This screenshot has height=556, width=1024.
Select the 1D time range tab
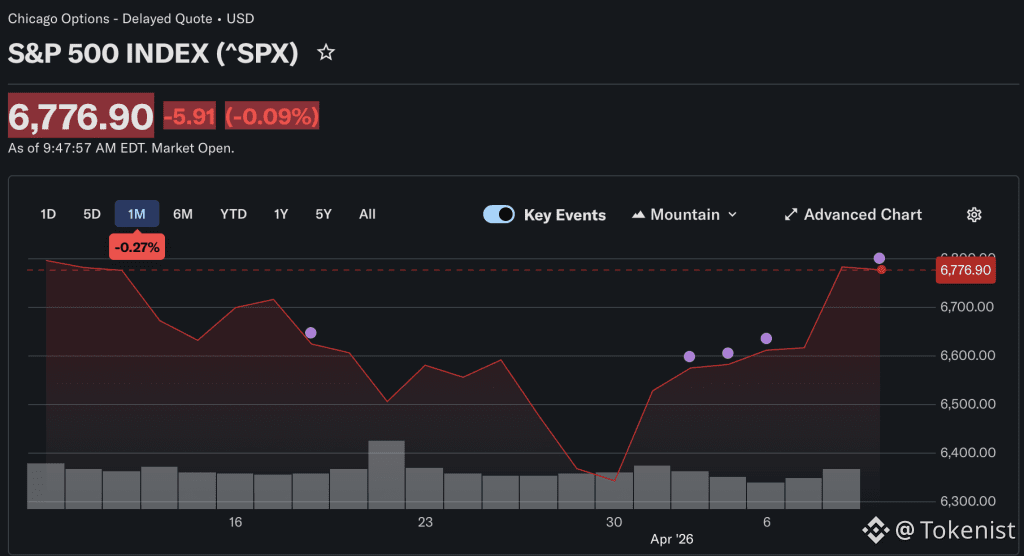48,214
